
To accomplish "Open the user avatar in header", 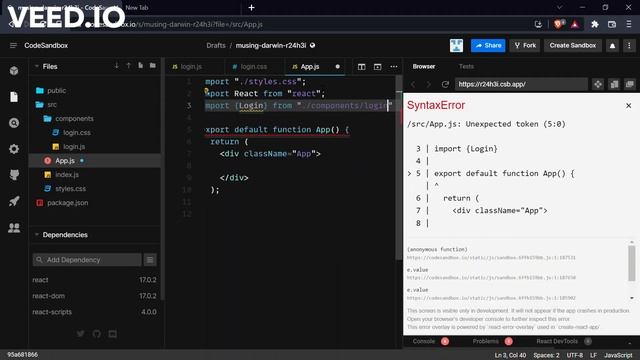I will [456, 46].
